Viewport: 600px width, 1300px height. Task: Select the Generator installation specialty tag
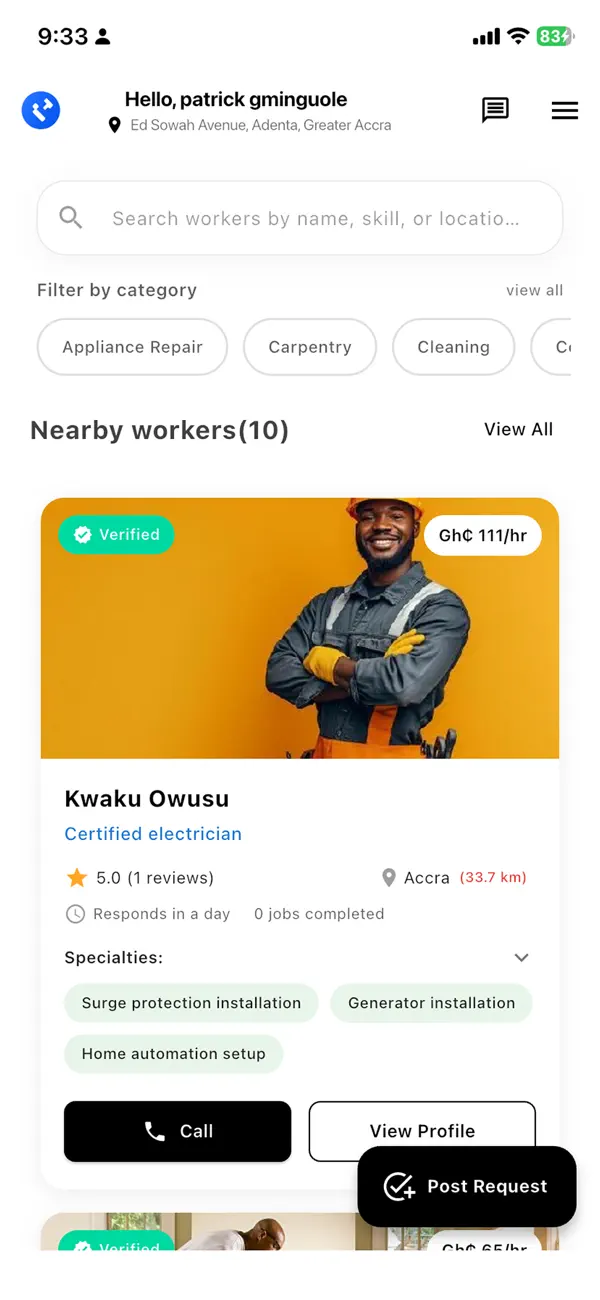pos(431,1003)
